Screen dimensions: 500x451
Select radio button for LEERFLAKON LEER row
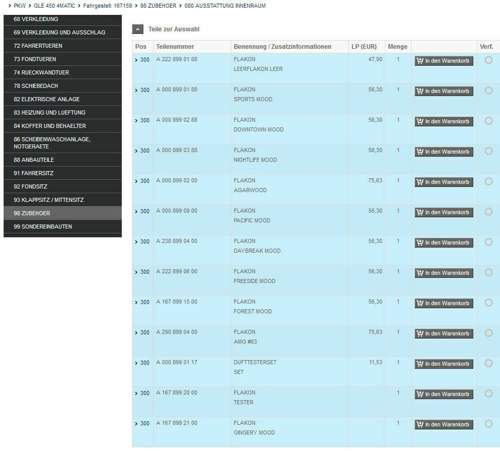coord(489,60)
